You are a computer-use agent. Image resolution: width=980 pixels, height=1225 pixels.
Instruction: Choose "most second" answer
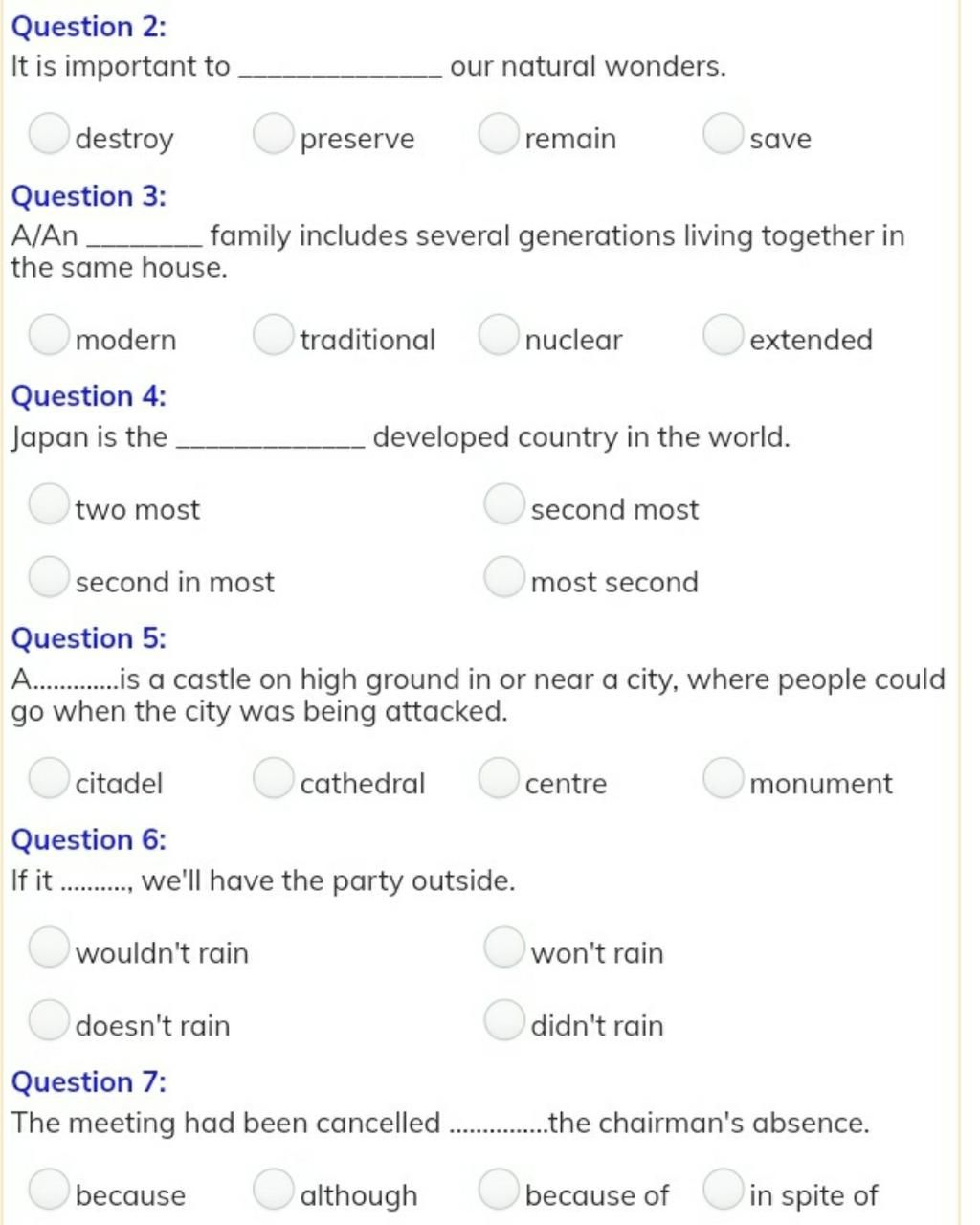click(x=503, y=577)
